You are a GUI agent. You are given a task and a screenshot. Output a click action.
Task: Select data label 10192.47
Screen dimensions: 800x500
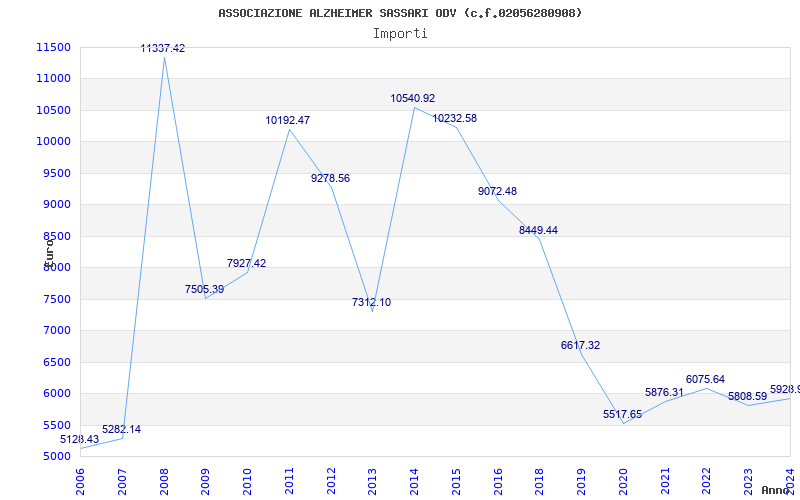[x=288, y=120]
